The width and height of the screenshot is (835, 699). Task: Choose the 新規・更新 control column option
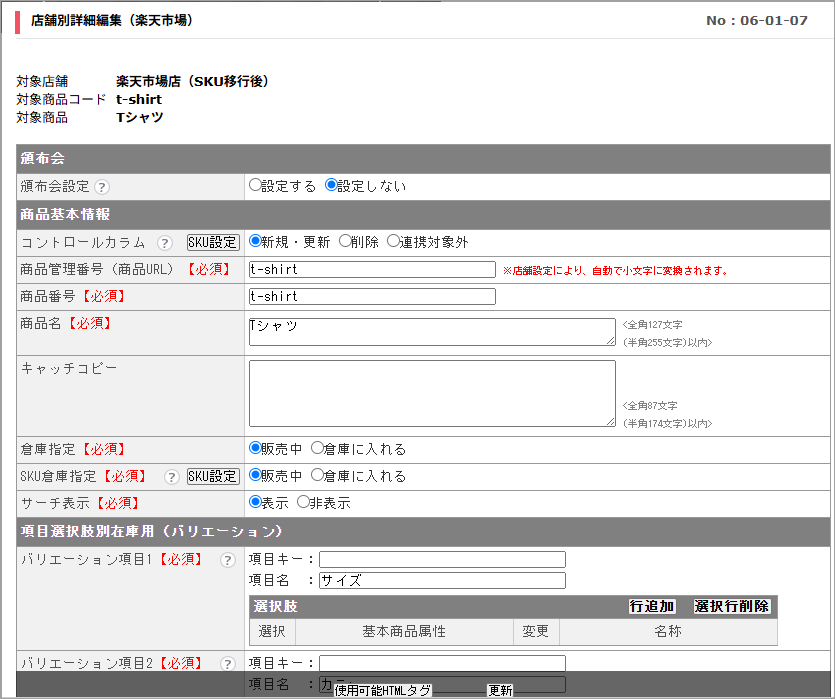click(x=255, y=241)
